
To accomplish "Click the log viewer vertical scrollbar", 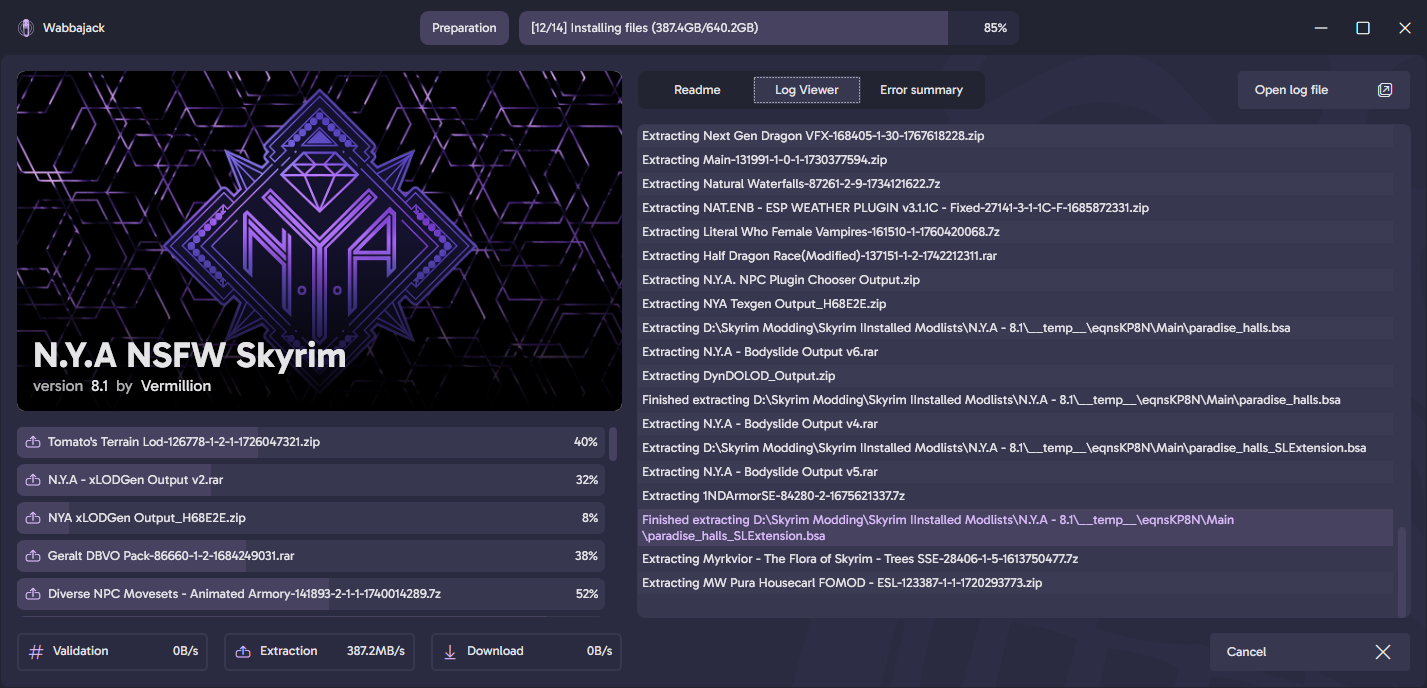I will tap(1402, 572).
